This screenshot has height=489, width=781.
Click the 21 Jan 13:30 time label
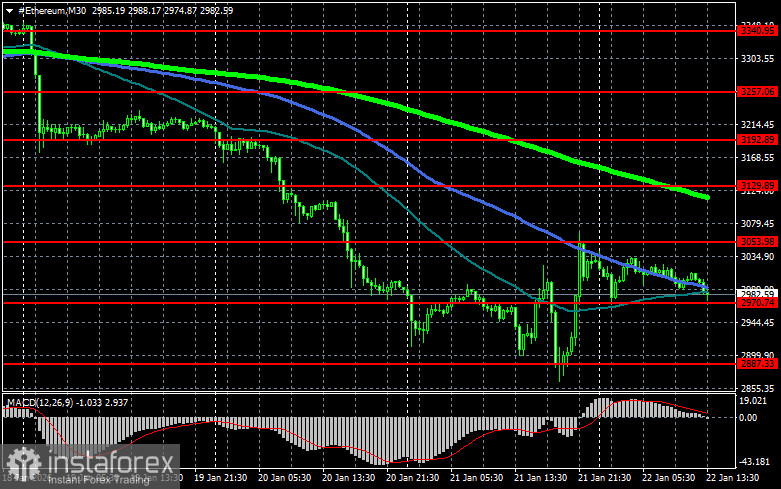(x=540, y=478)
